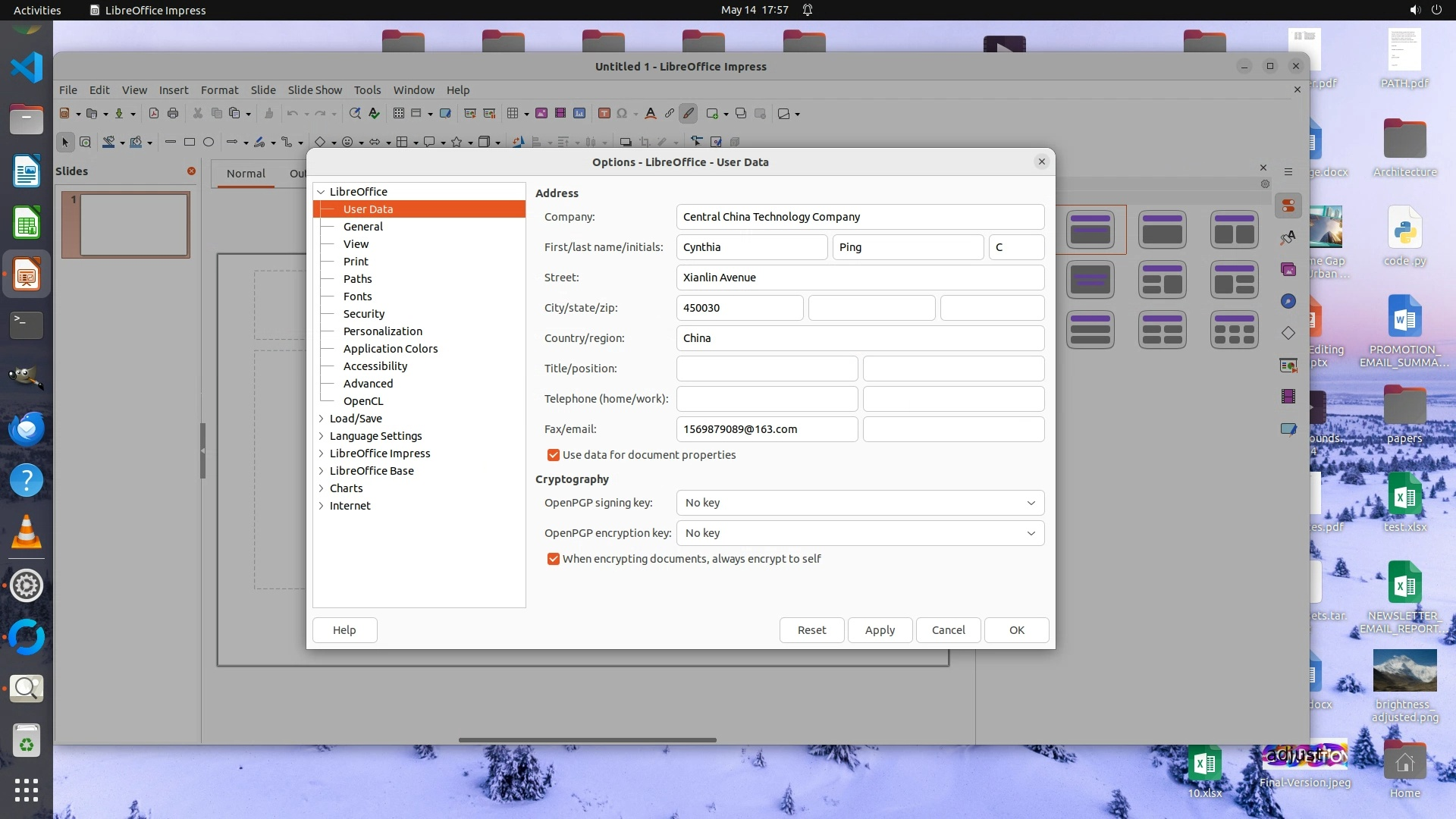
Task: Select Security in the options tree
Action: (x=363, y=314)
